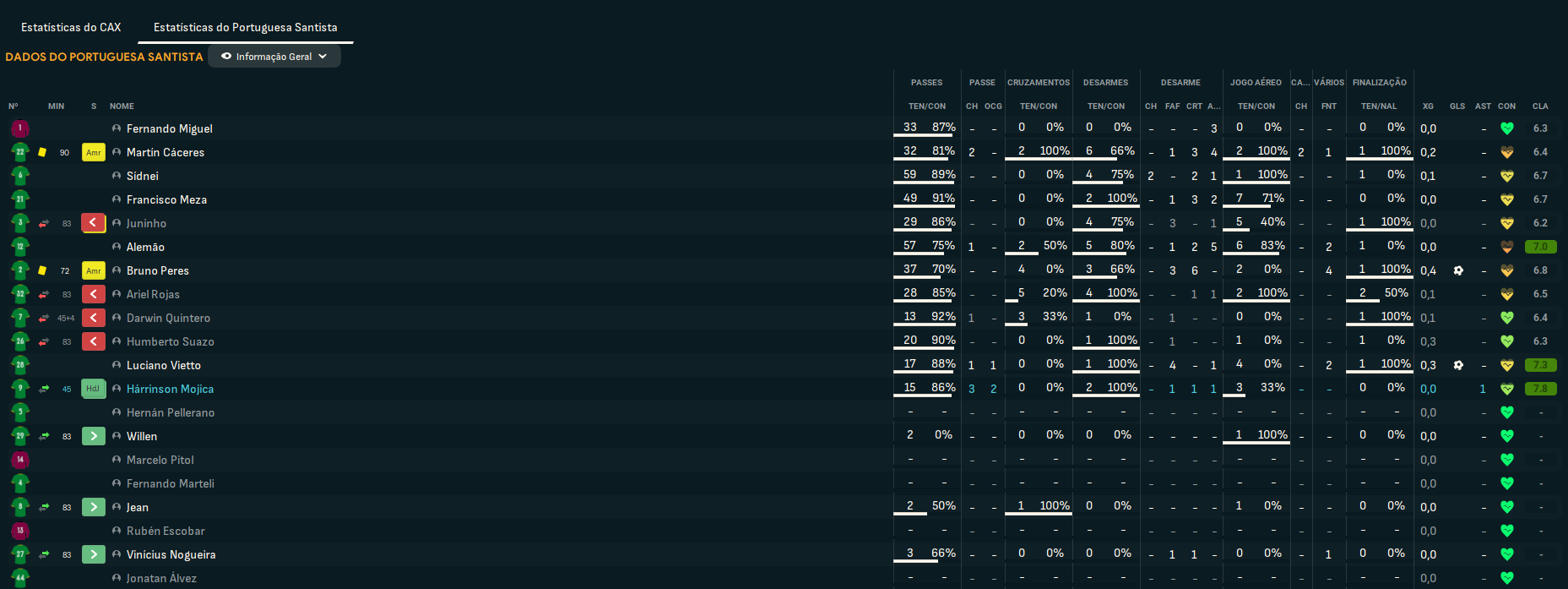Click Luciano Vietto's 7.3 rating badge
Viewport: 1568px width, 589px height.
1540,365
